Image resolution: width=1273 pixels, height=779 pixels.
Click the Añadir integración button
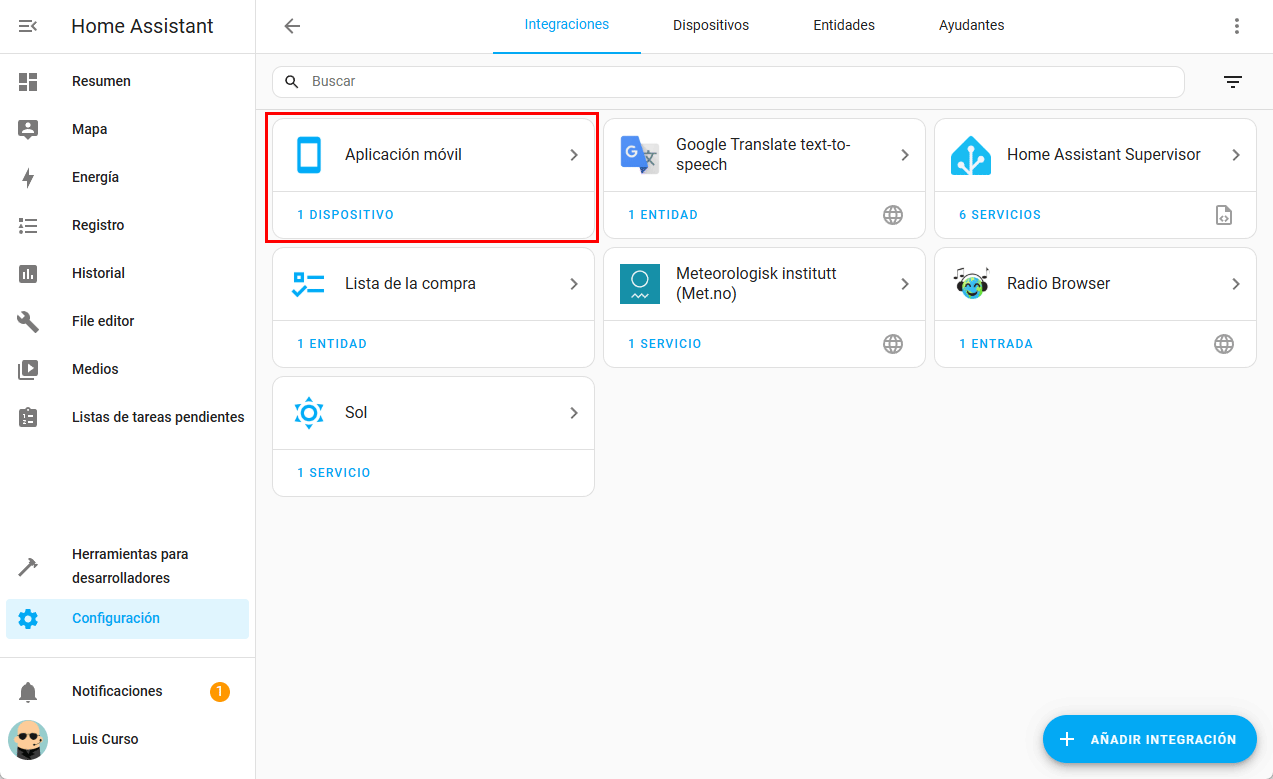pyautogui.click(x=1149, y=740)
